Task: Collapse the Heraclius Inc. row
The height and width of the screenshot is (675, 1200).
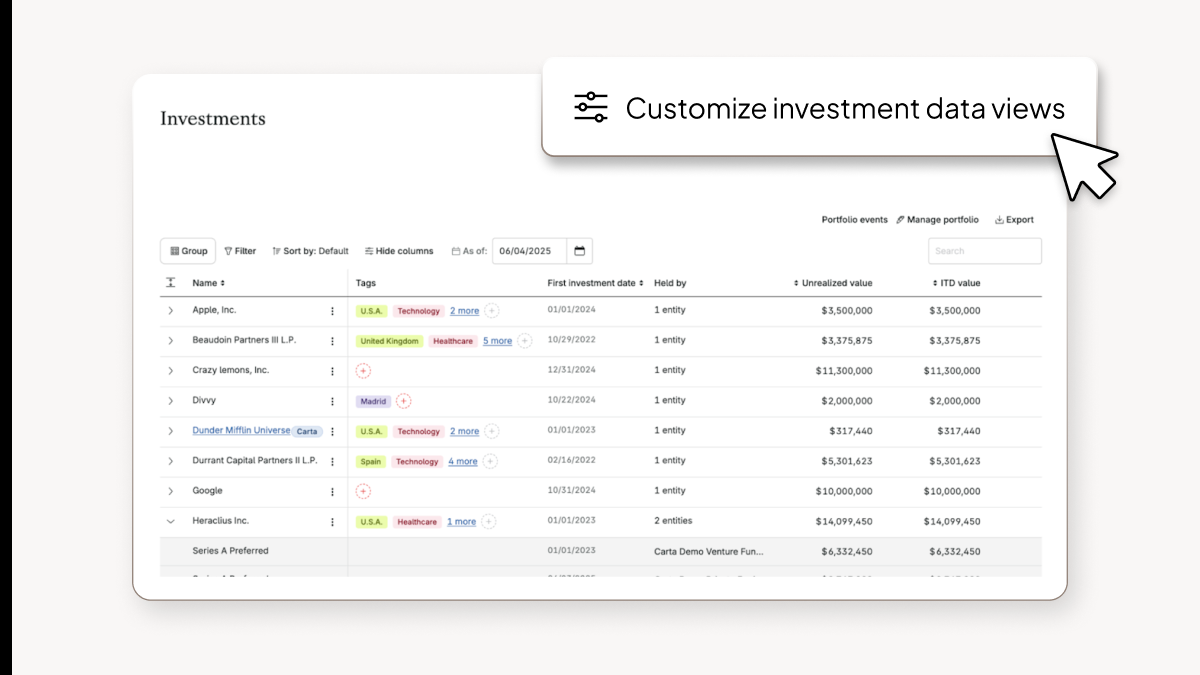Action: point(170,520)
